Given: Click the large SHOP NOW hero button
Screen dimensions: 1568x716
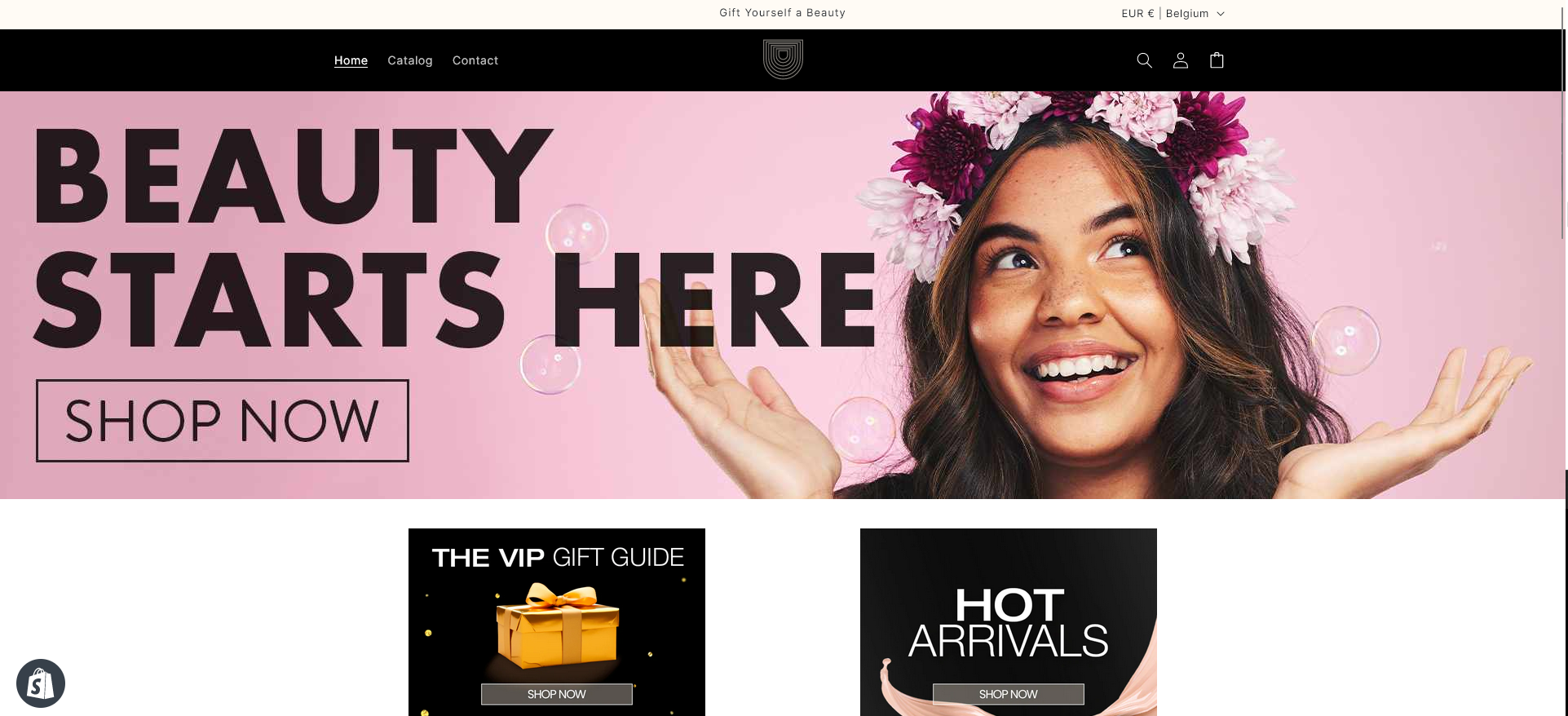Looking at the screenshot, I should [x=223, y=421].
